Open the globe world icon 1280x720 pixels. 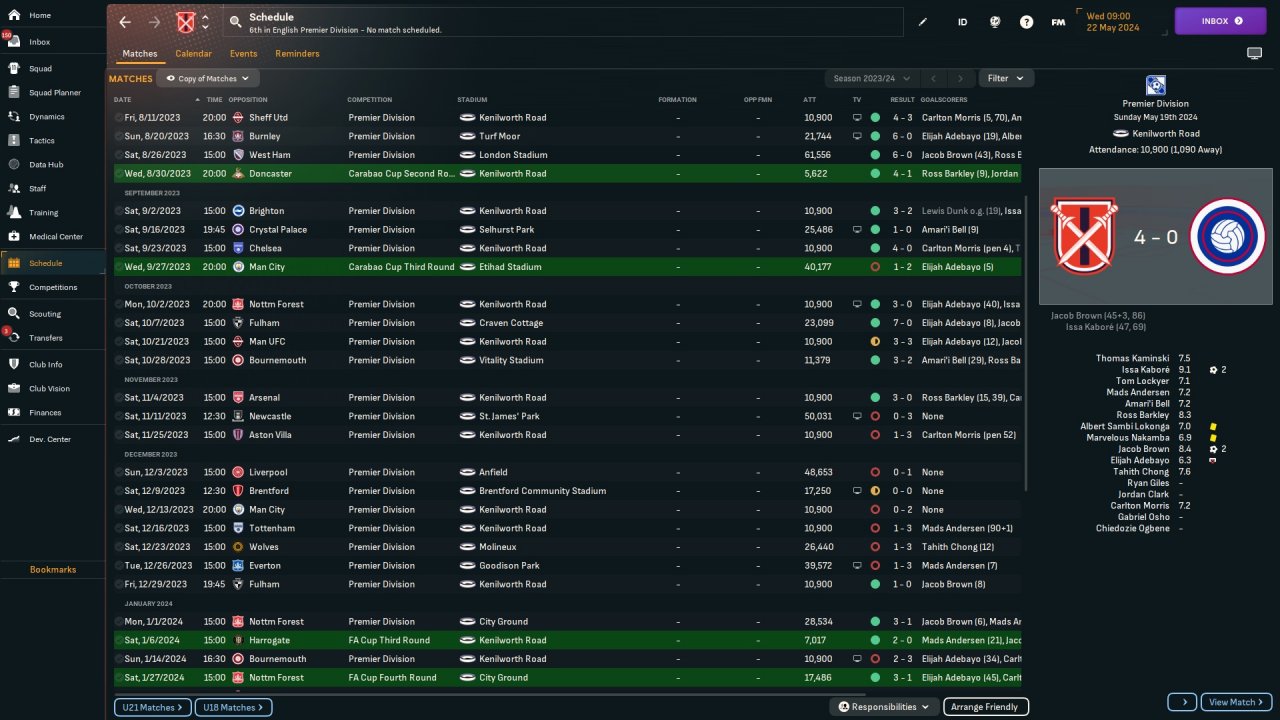pyautogui.click(x=995, y=21)
